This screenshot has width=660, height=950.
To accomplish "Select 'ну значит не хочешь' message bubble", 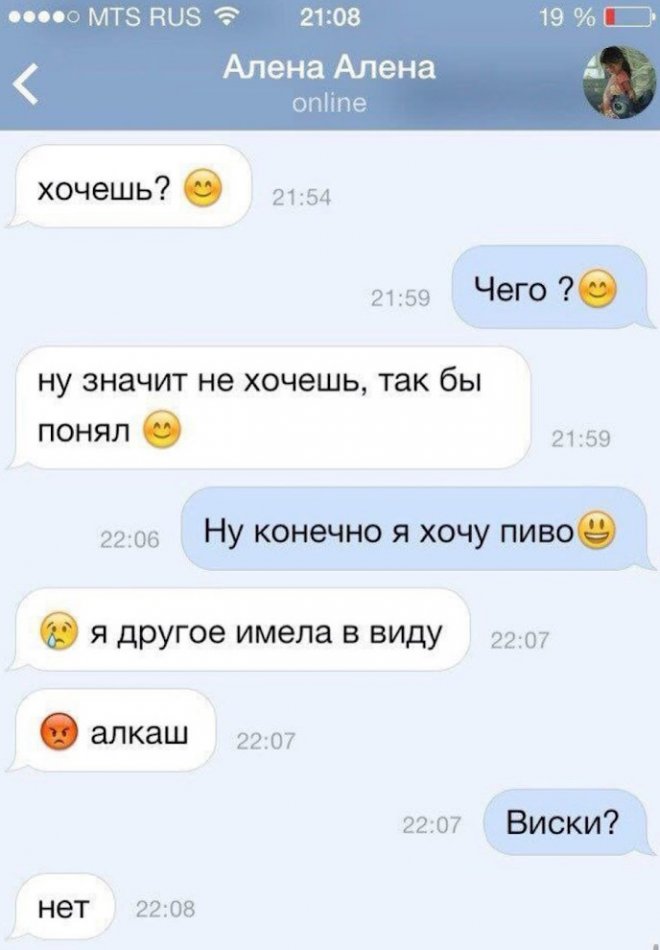I will 269,407.
